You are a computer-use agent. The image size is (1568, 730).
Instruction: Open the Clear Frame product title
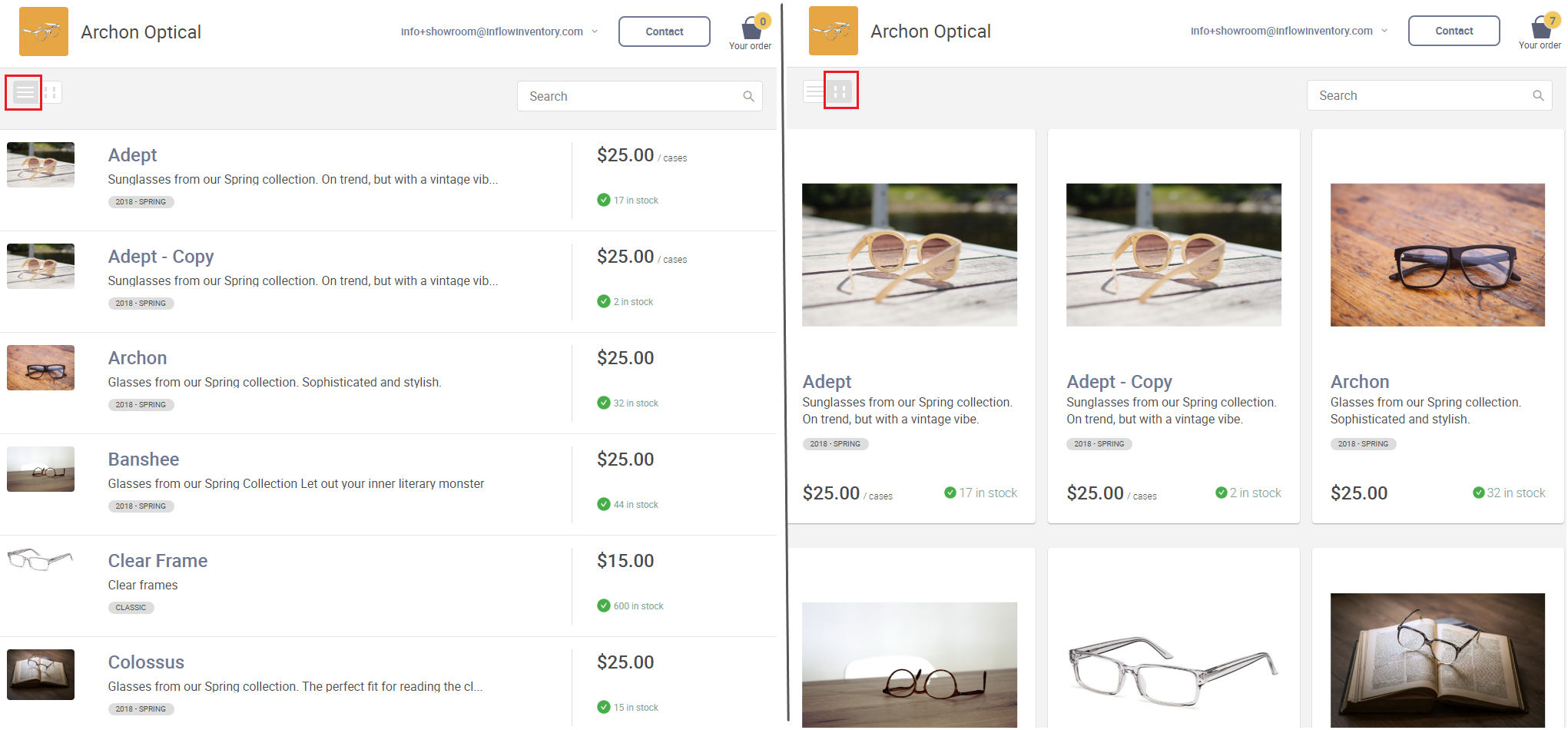(x=157, y=561)
